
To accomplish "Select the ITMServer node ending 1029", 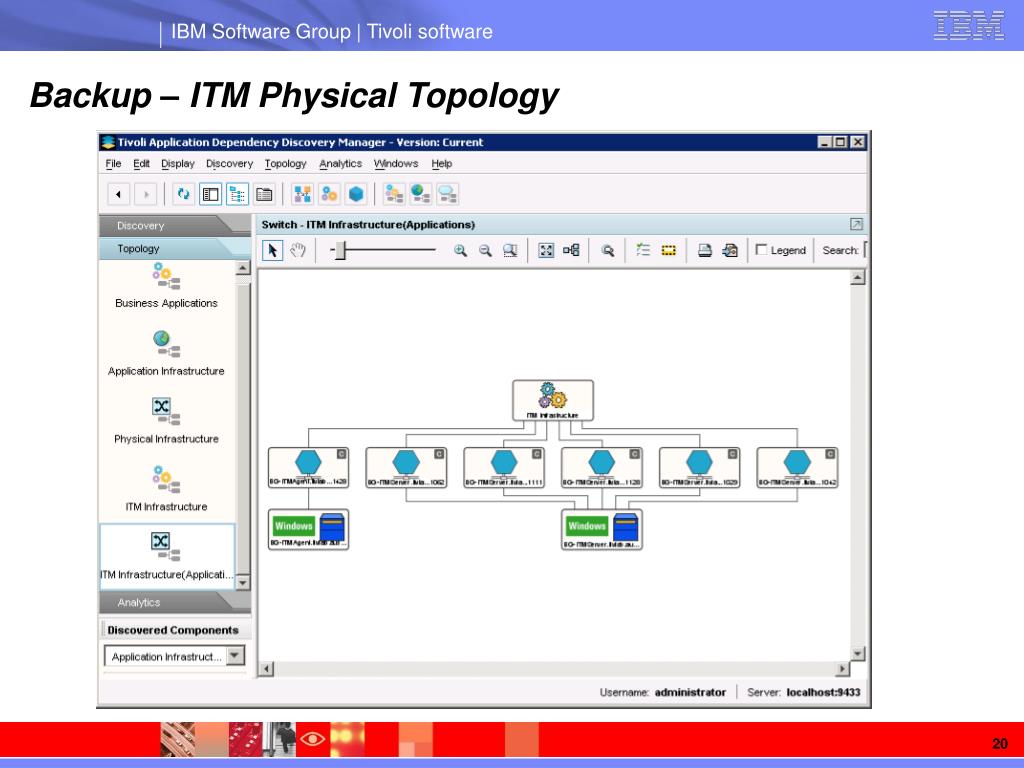I will [x=699, y=467].
